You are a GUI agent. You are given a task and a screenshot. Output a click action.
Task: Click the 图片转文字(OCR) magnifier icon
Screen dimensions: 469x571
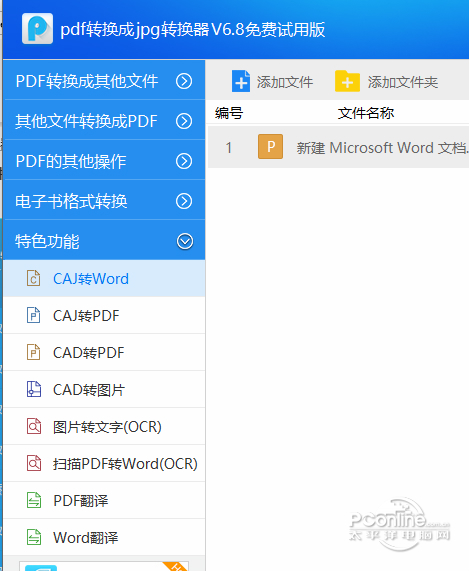[34, 426]
